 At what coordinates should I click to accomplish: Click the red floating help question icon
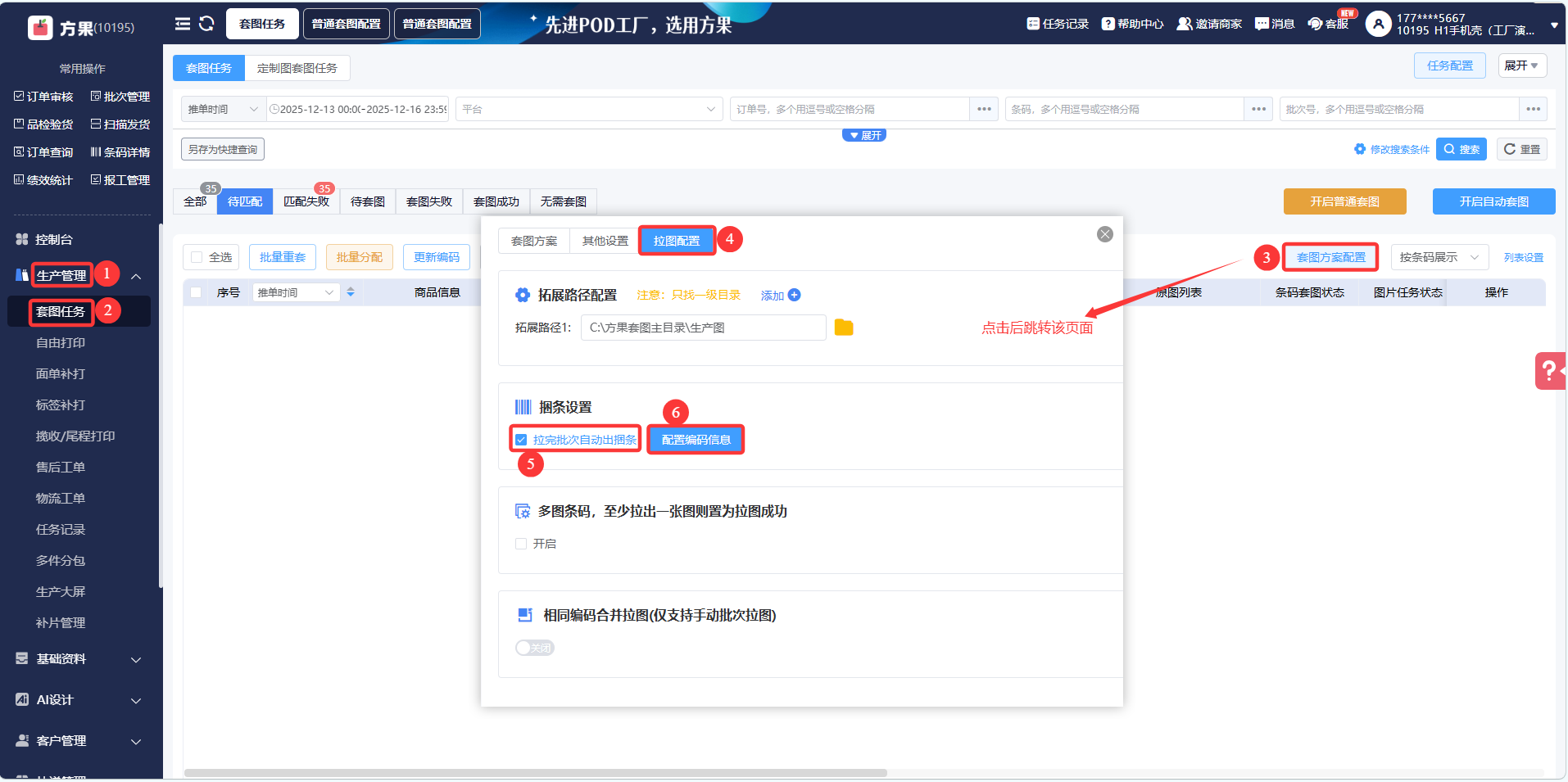click(1550, 371)
